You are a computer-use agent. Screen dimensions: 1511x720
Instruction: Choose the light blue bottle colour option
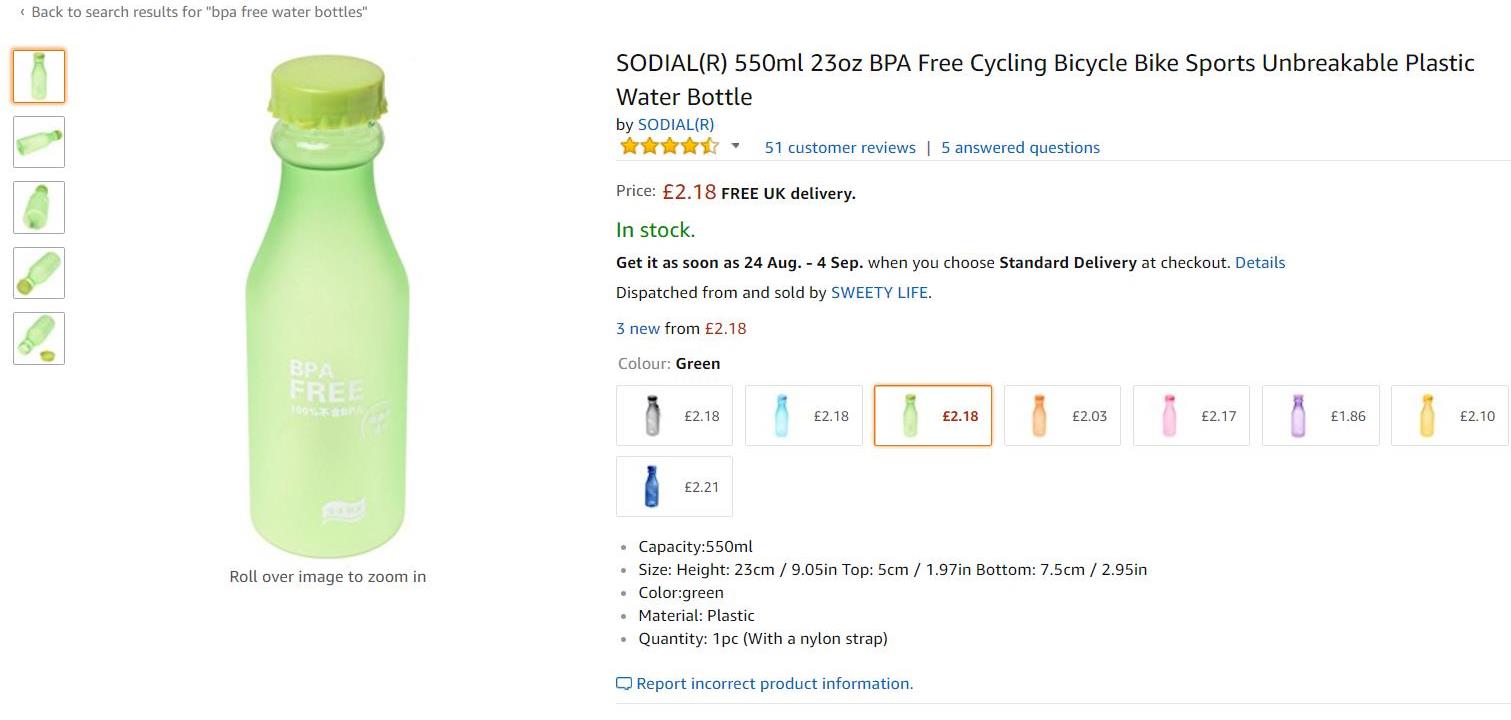803,415
